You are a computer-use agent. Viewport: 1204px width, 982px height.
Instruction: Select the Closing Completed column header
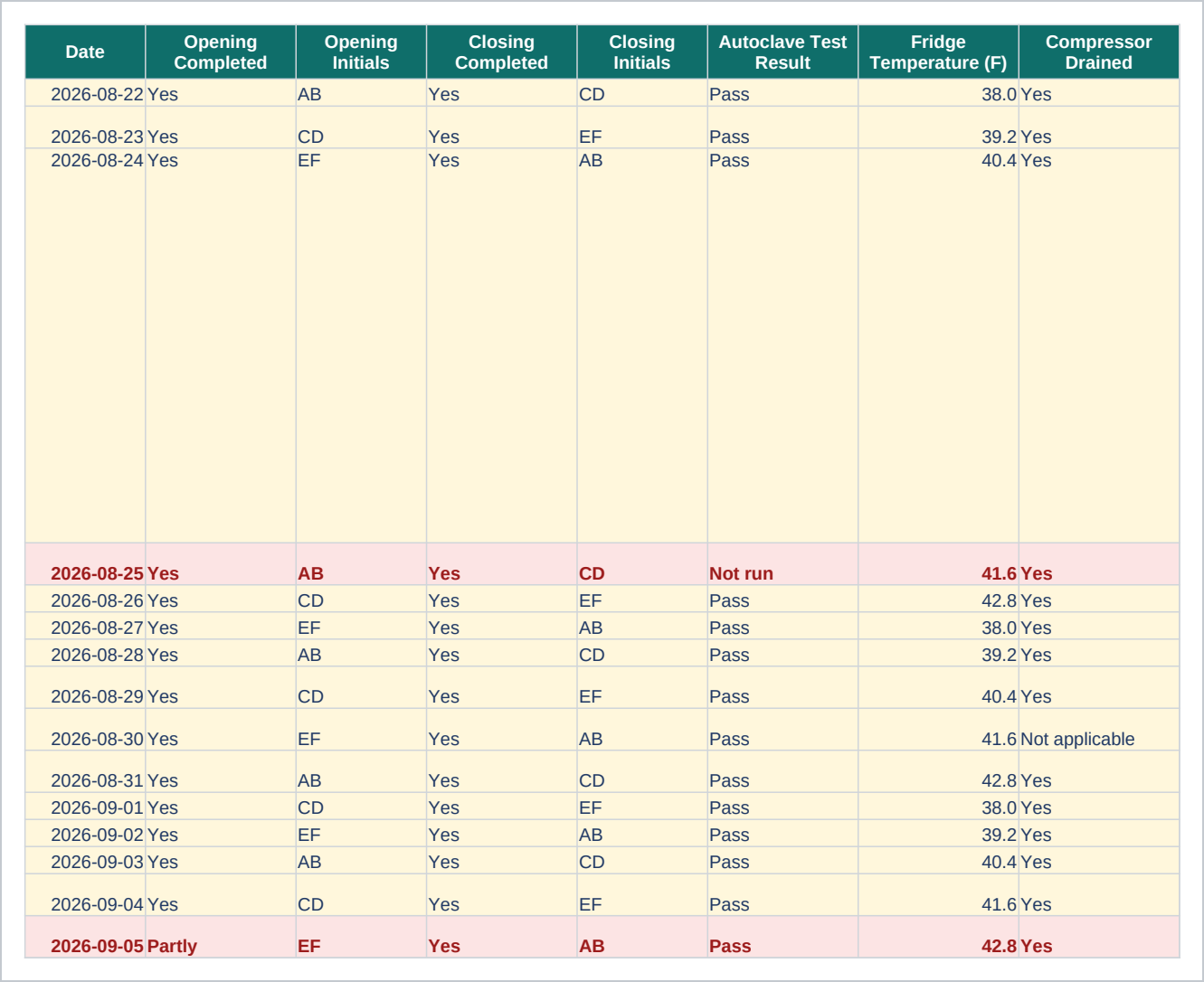click(x=502, y=52)
